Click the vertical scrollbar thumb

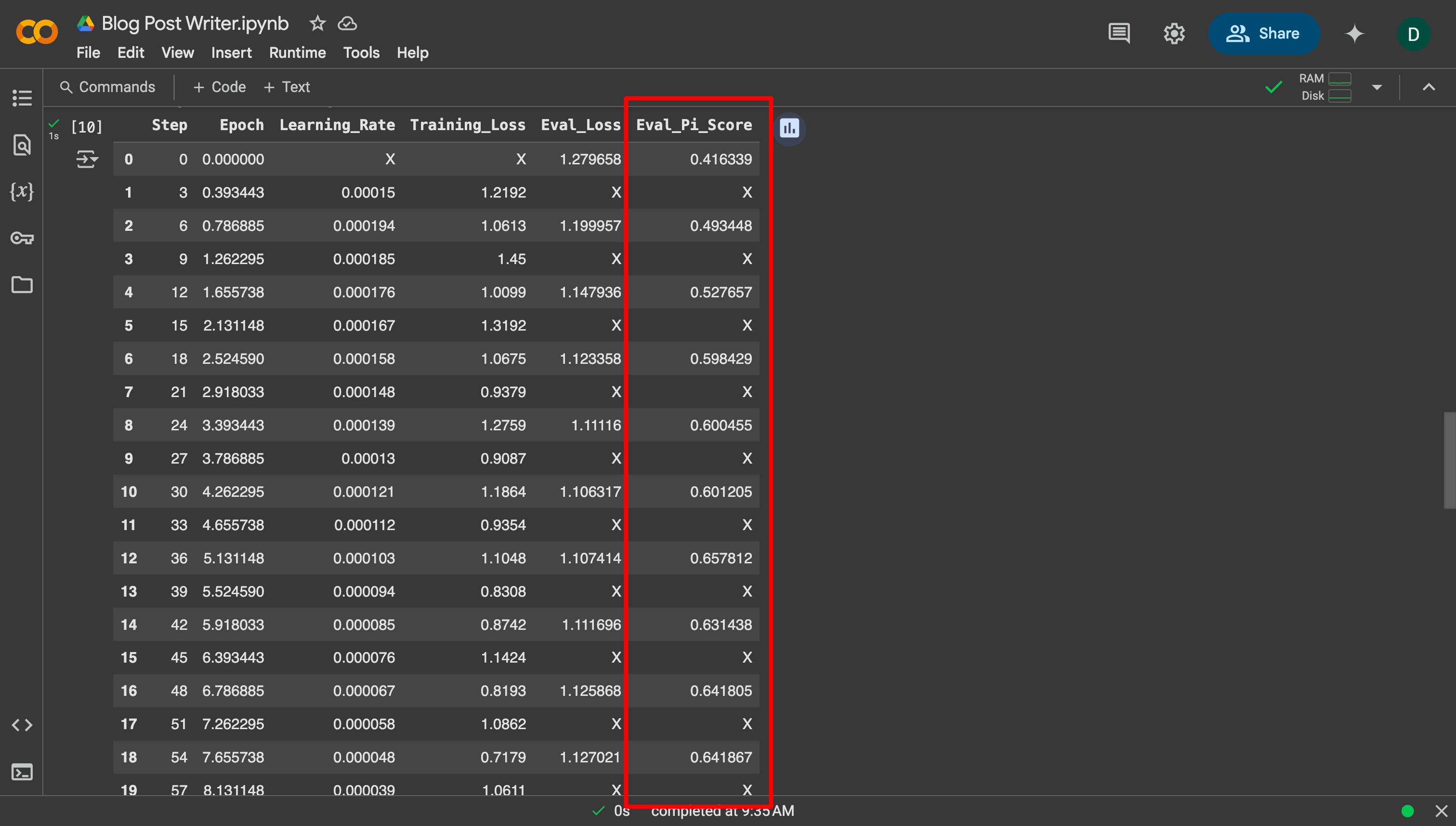[x=1449, y=460]
